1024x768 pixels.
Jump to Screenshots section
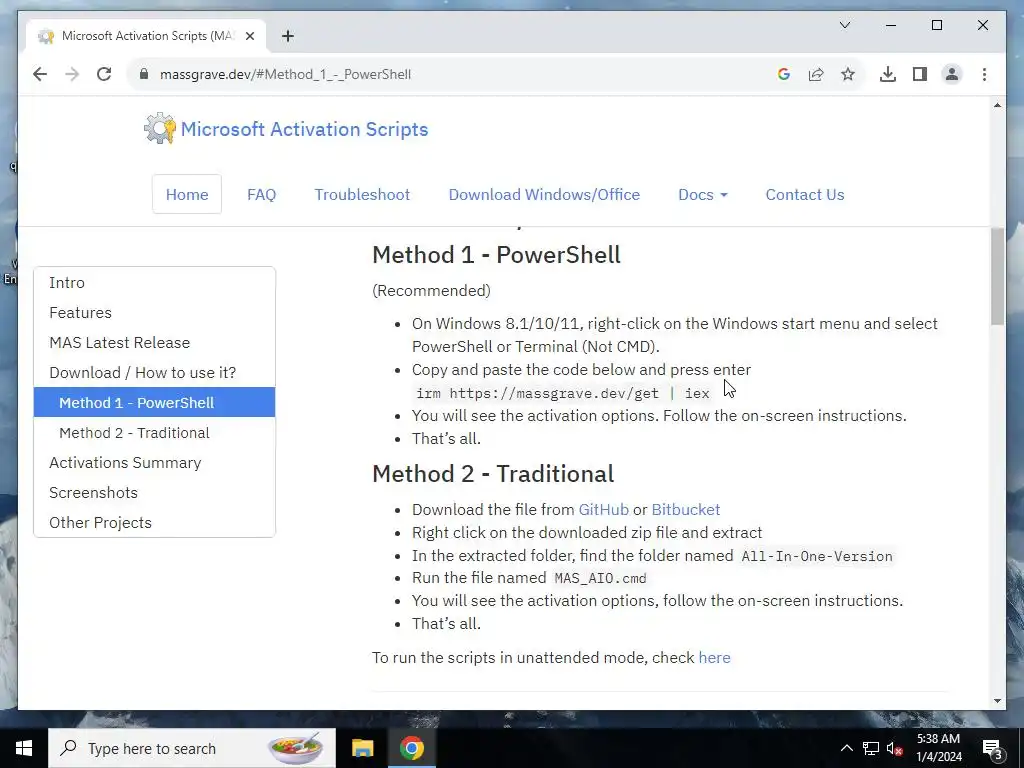(154, 493)
